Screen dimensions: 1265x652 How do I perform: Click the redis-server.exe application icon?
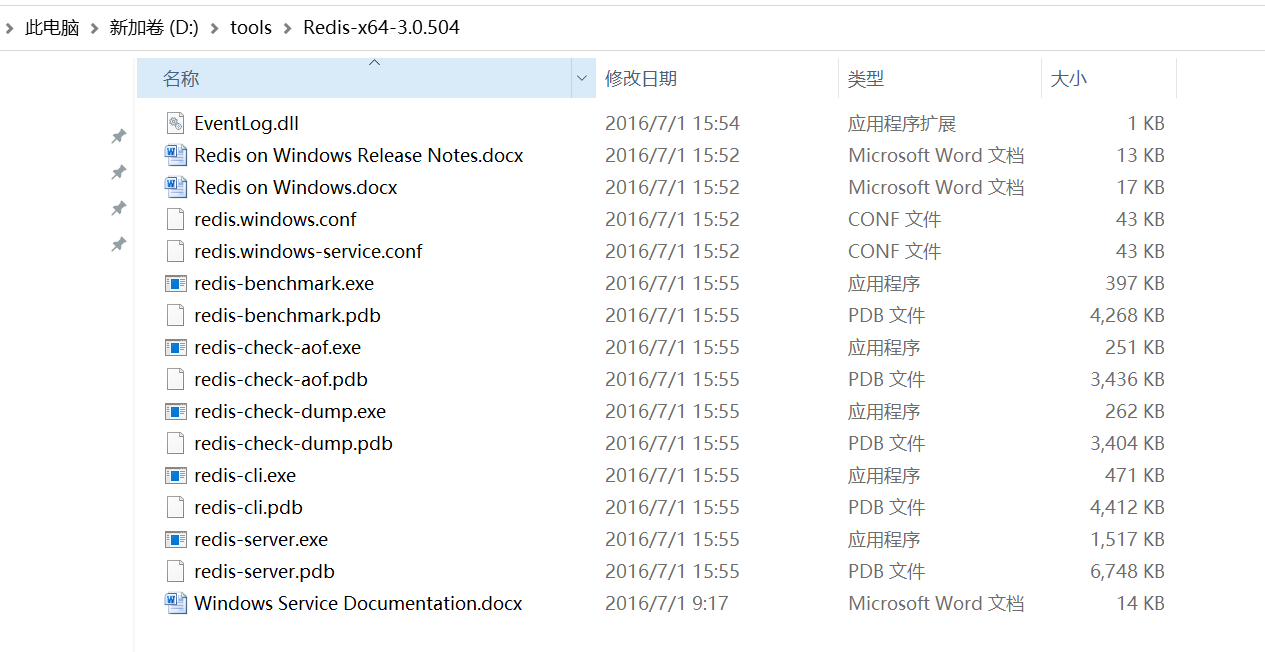[176, 539]
